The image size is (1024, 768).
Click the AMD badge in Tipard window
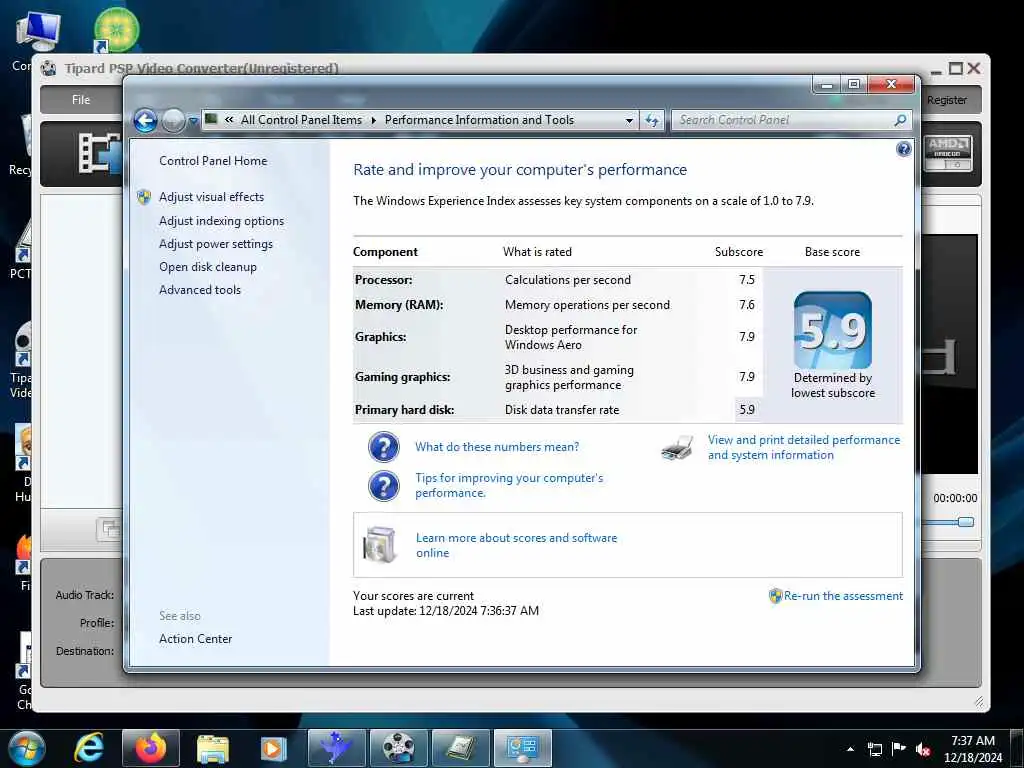point(948,154)
